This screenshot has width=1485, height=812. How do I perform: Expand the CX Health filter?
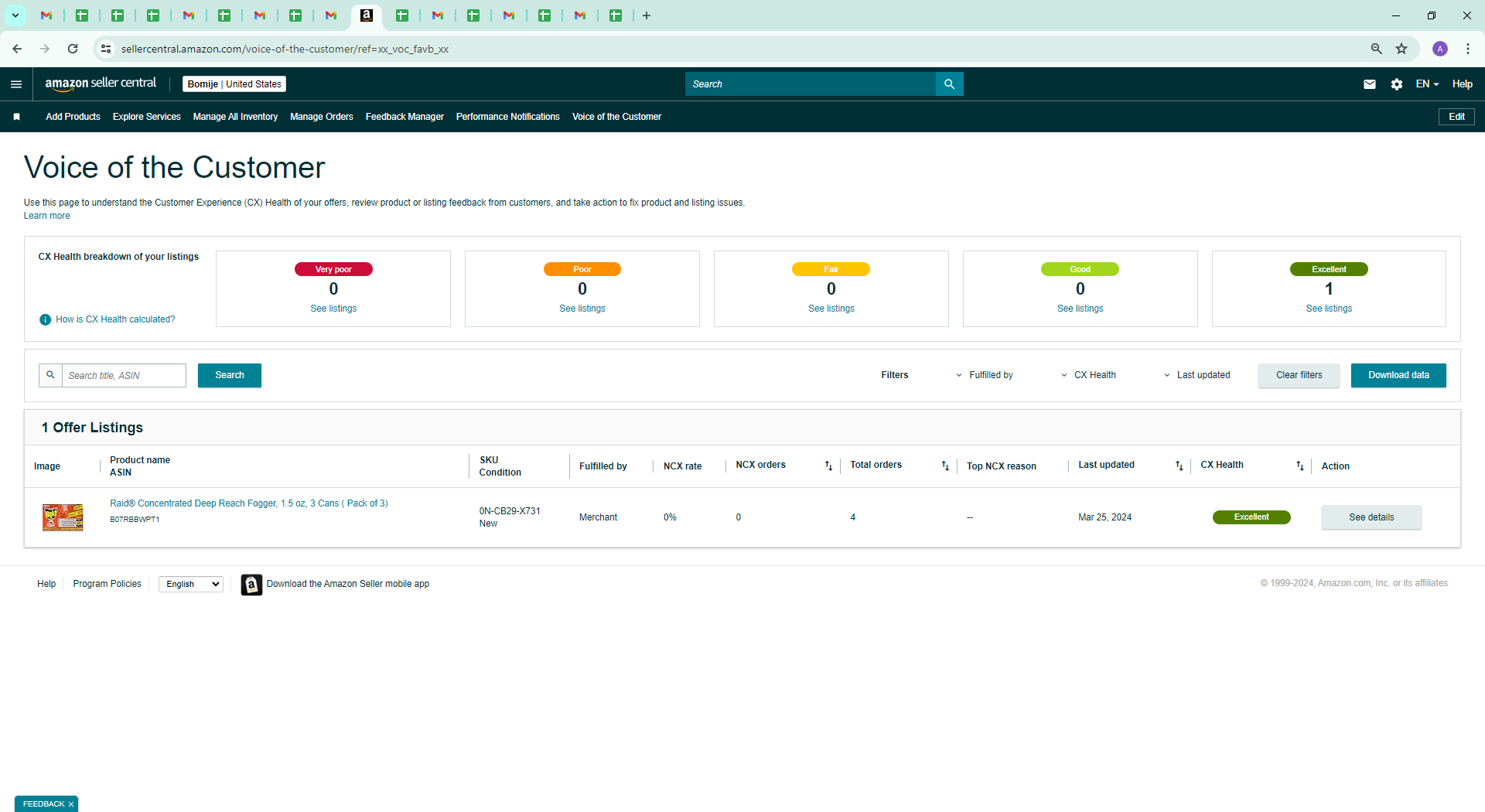coord(1088,375)
